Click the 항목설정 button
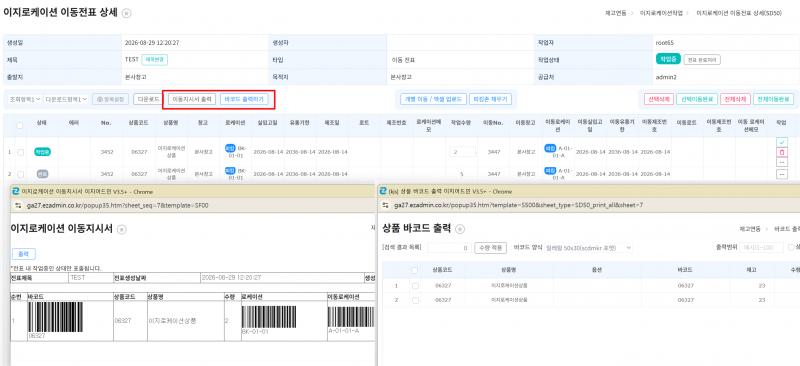800x366 pixels. pyautogui.click(x=110, y=99)
